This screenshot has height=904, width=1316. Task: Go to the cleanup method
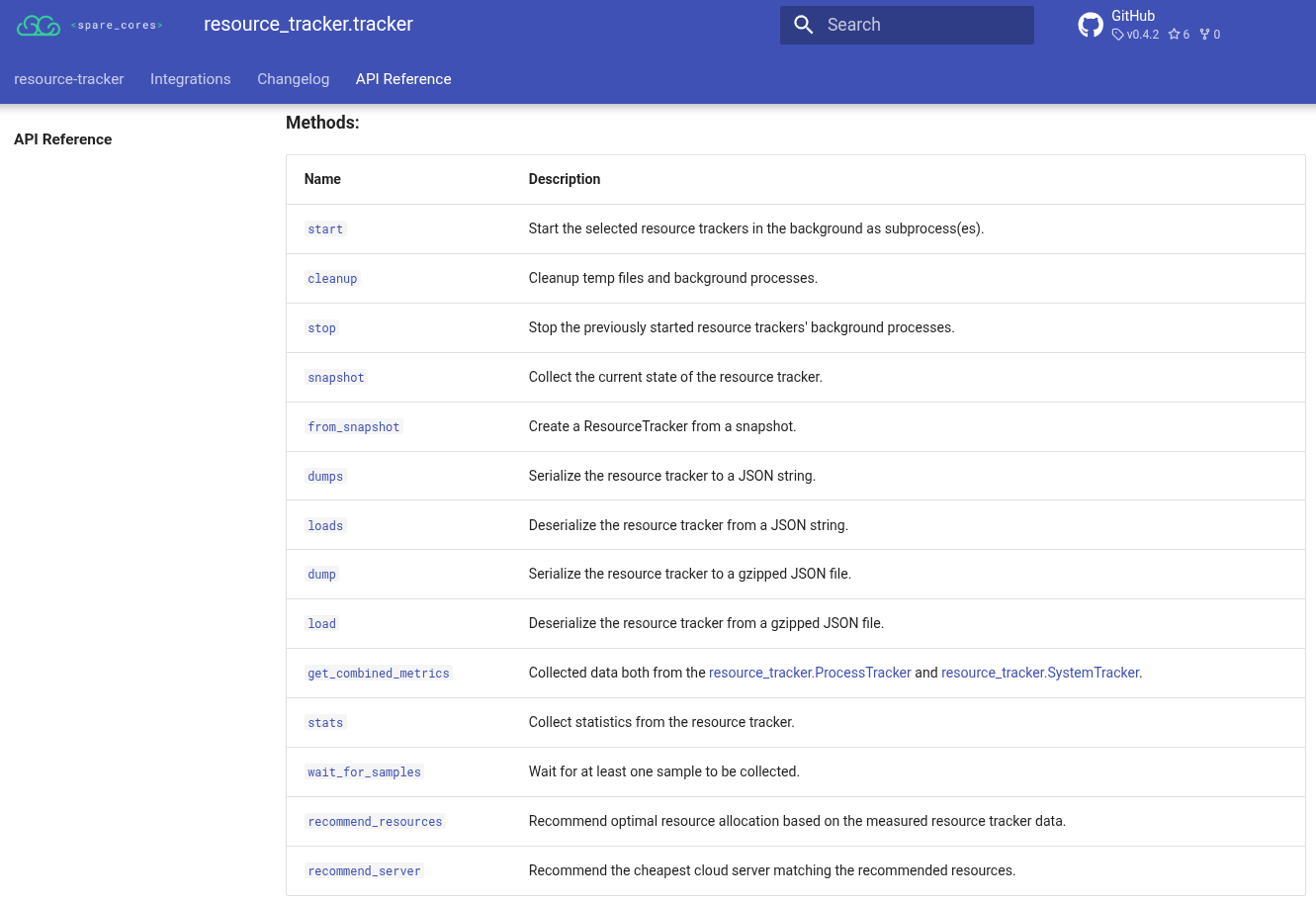tap(332, 279)
